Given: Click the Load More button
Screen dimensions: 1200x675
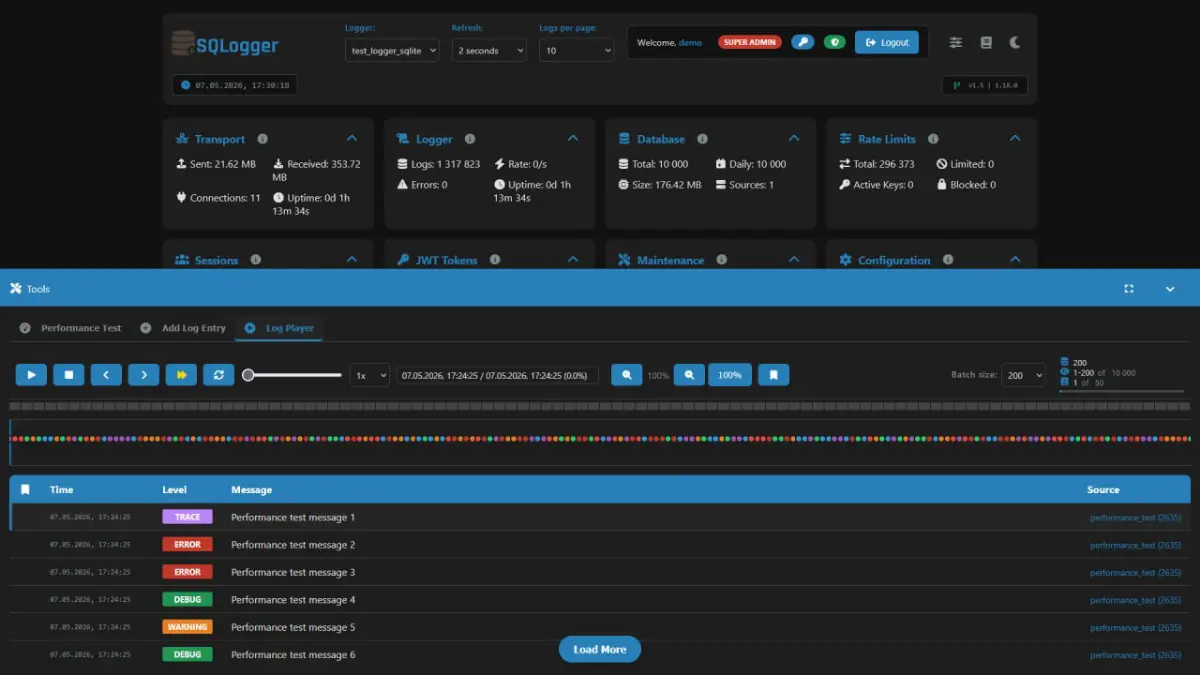Looking at the screenshot, I should (600, 649).
